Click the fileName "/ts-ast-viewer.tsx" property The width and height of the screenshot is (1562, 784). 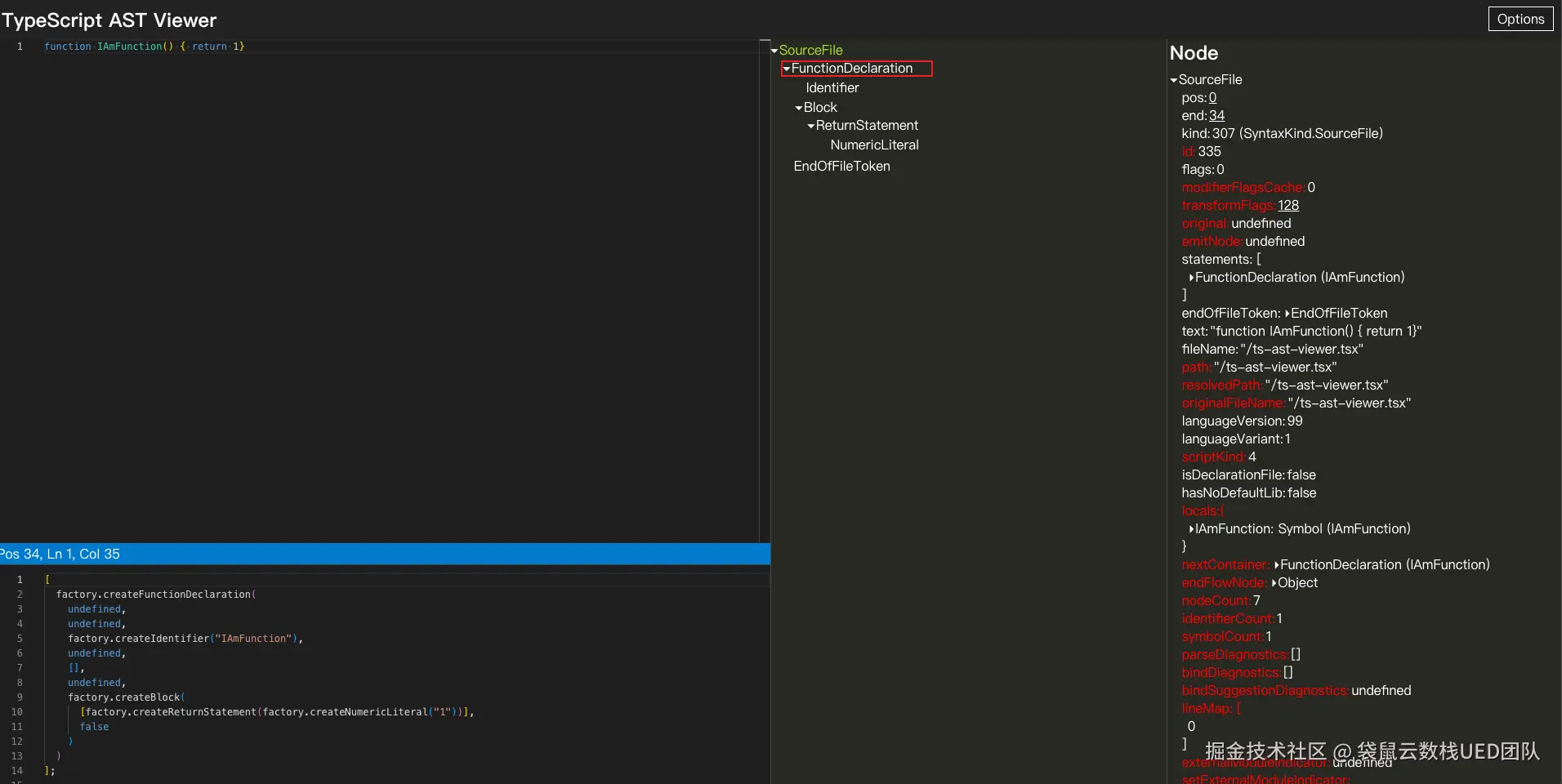[x=1272, y=350]
